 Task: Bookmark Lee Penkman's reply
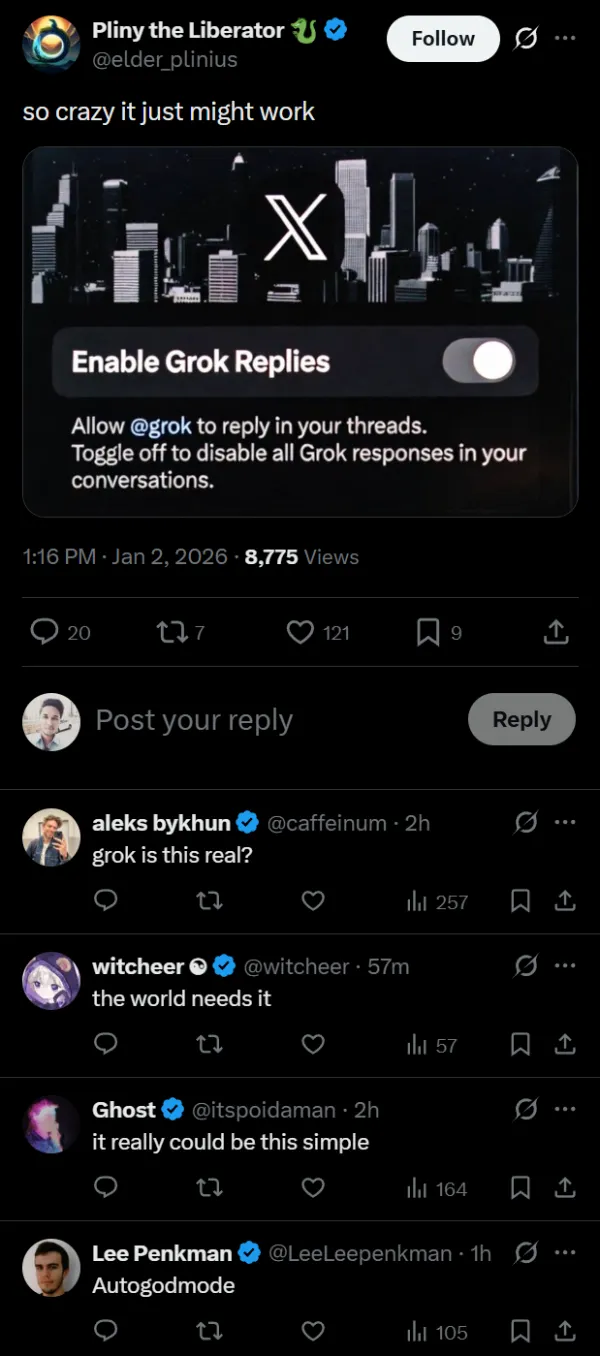click(x=520, y=1332)
